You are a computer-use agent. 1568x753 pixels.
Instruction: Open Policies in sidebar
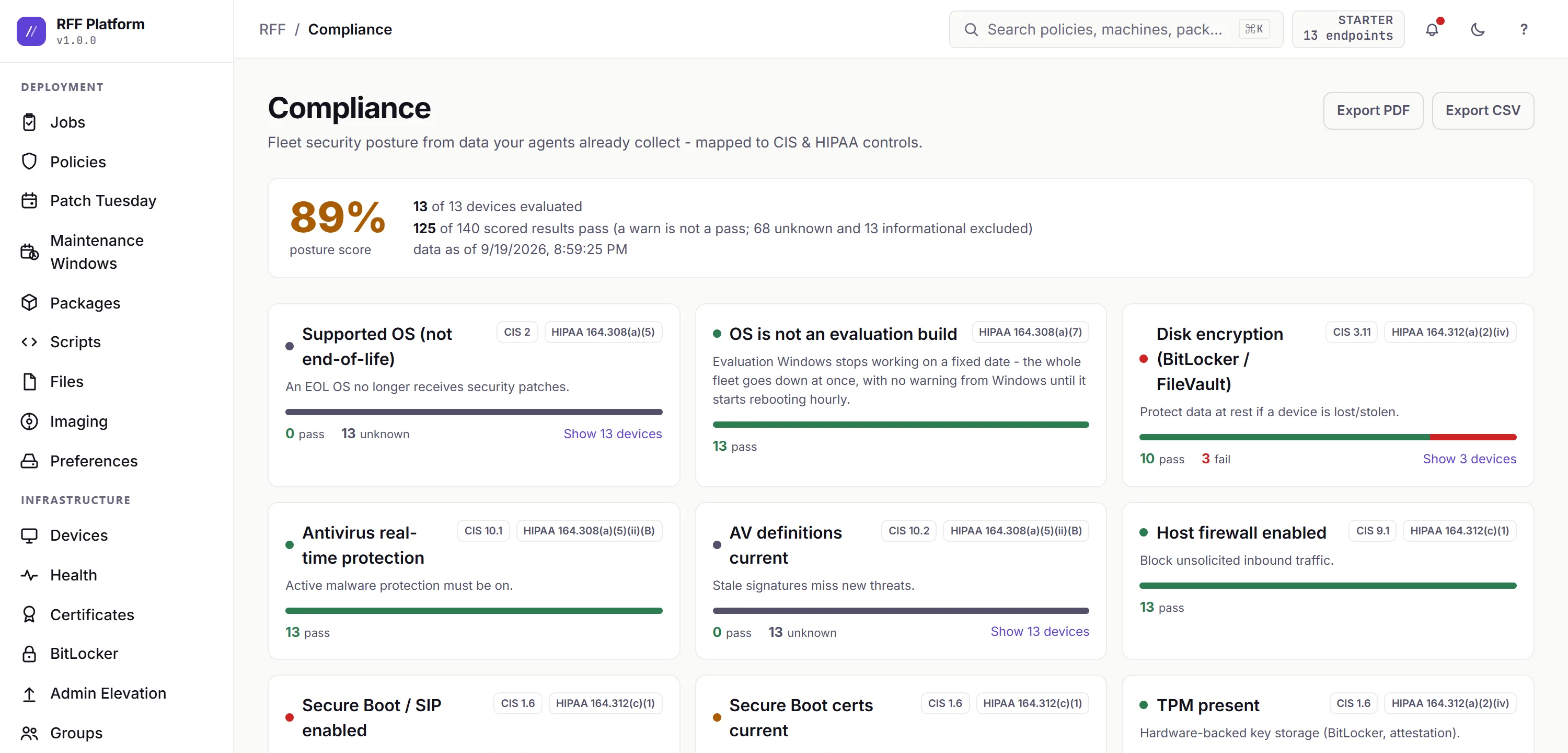[x=116, y=162]
